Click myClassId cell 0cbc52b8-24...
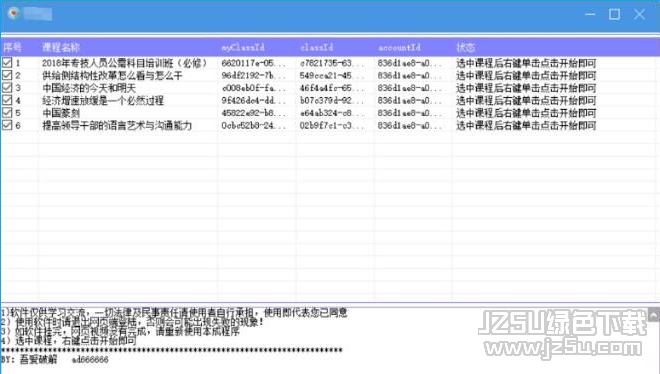660x374 pixels. click(x=253, y=125)
